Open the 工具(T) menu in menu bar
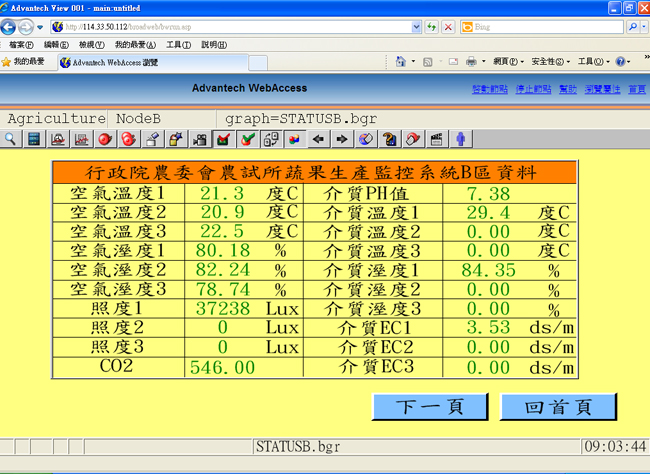 tap(178, 44)
